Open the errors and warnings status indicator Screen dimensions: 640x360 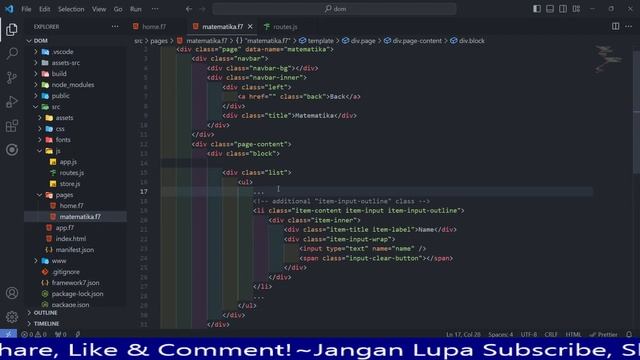[x=34, y=334]
